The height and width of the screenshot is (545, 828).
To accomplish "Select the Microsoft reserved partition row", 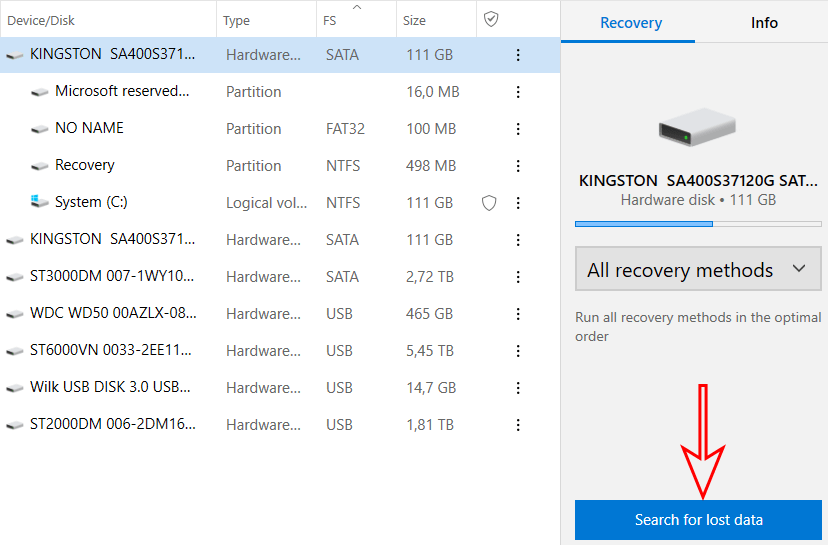I will 280,92.
